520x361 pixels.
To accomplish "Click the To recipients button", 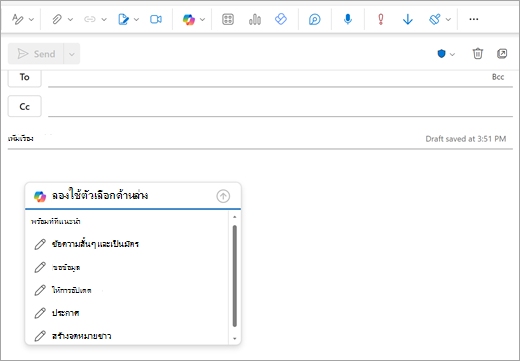I will (25, 78).
